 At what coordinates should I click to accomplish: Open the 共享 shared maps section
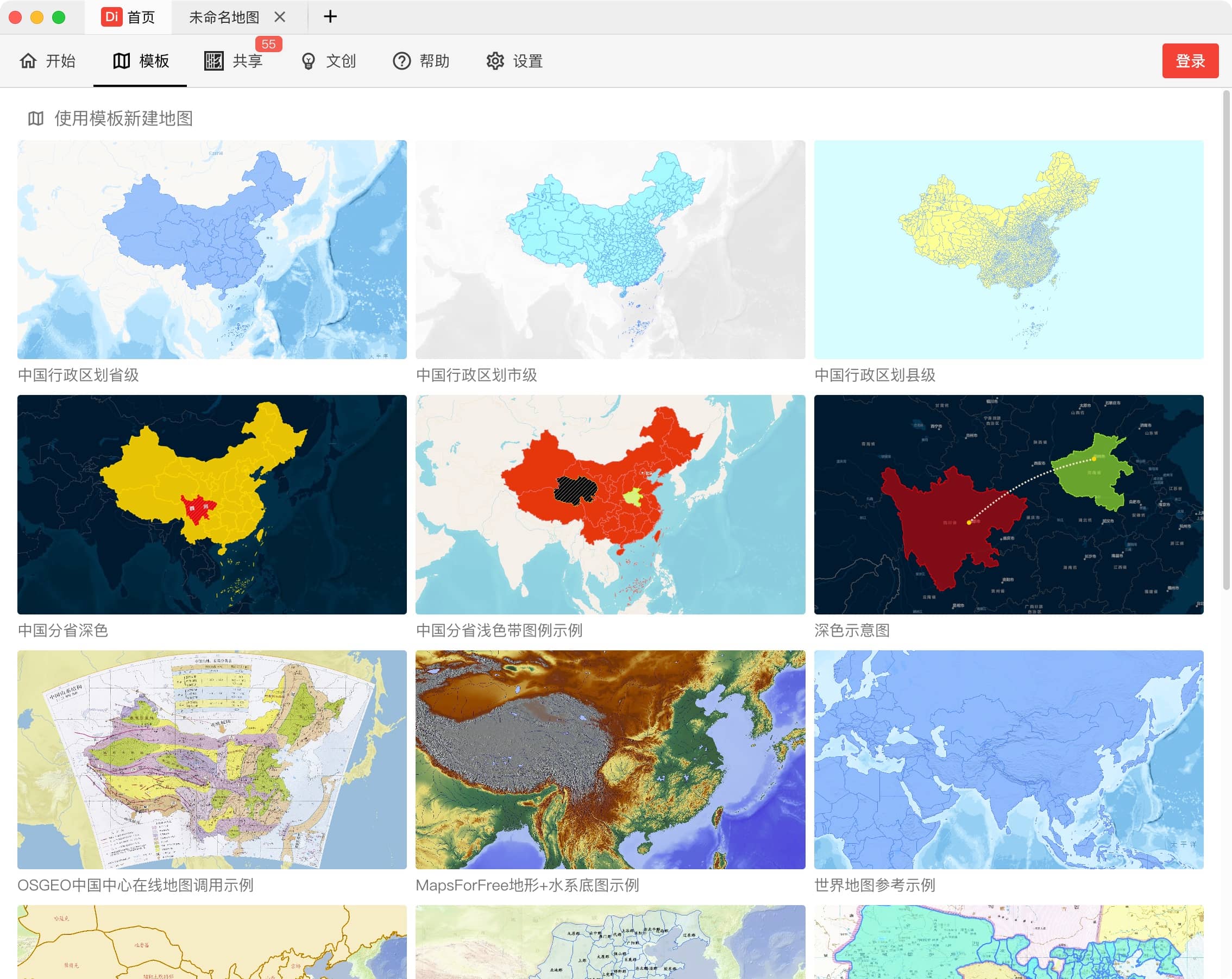click(235, 61)
